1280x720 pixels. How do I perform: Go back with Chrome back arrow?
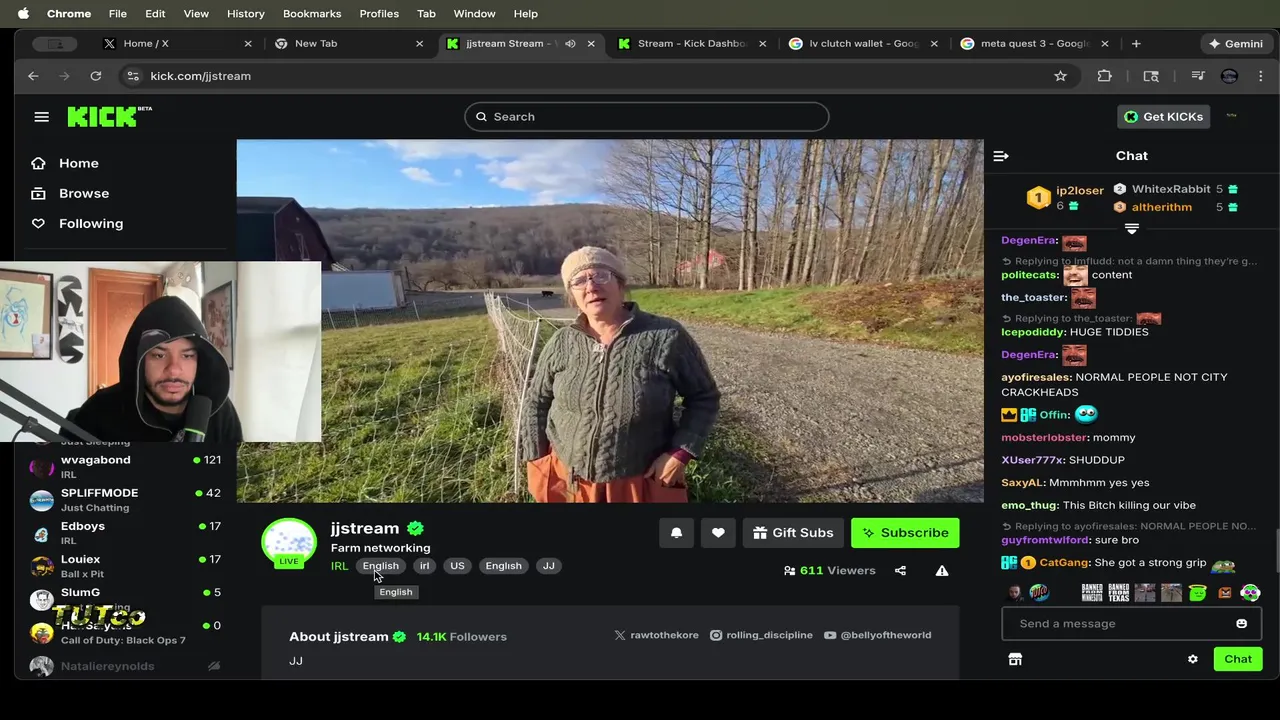tap(33, 76)
